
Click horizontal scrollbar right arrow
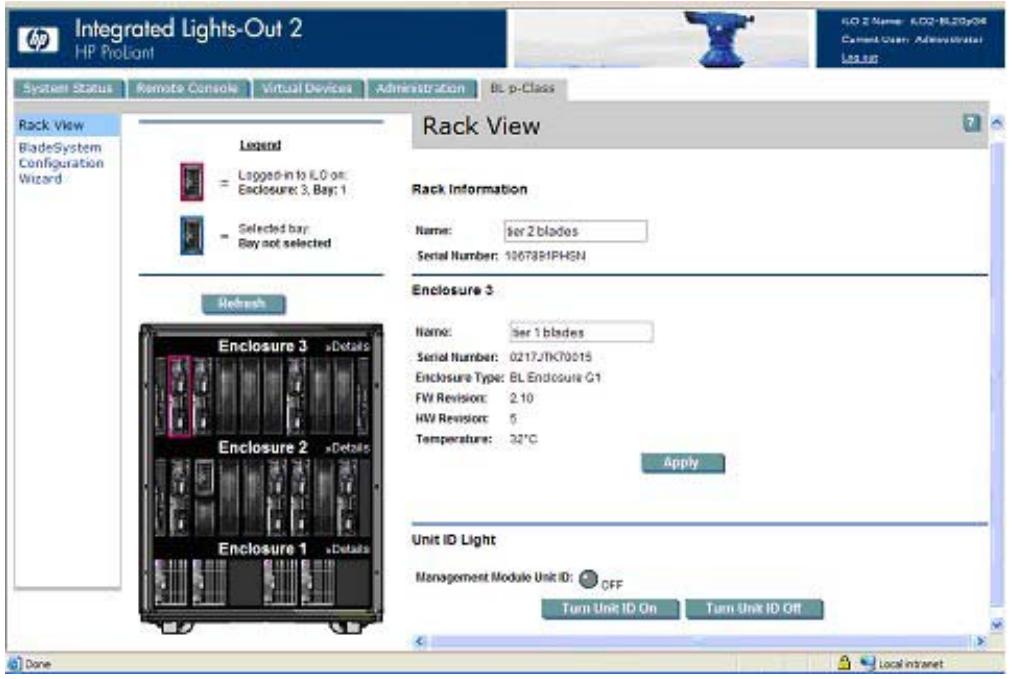pos(980,641)
